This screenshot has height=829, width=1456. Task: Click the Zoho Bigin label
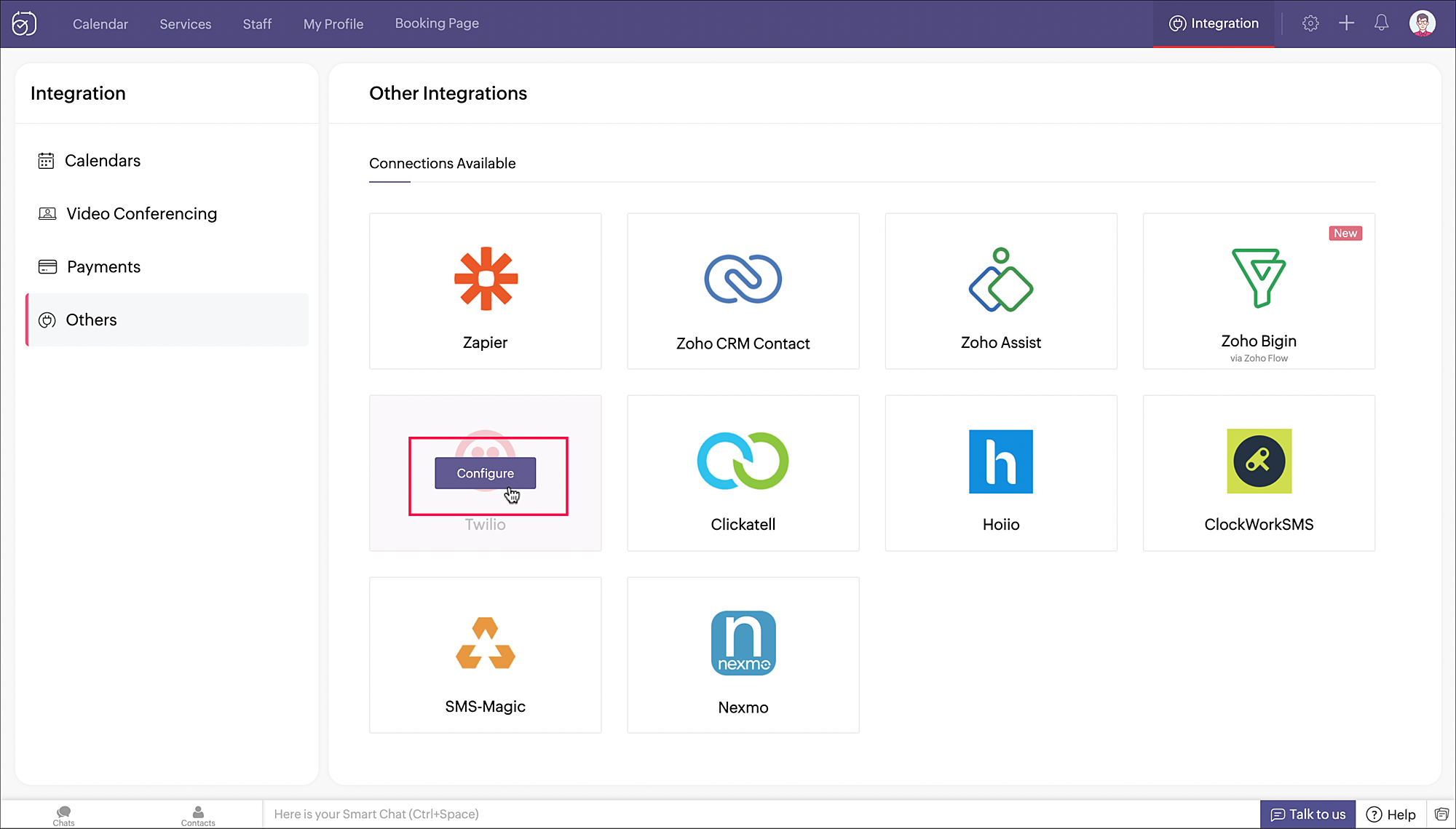[x=1259, y=341]
